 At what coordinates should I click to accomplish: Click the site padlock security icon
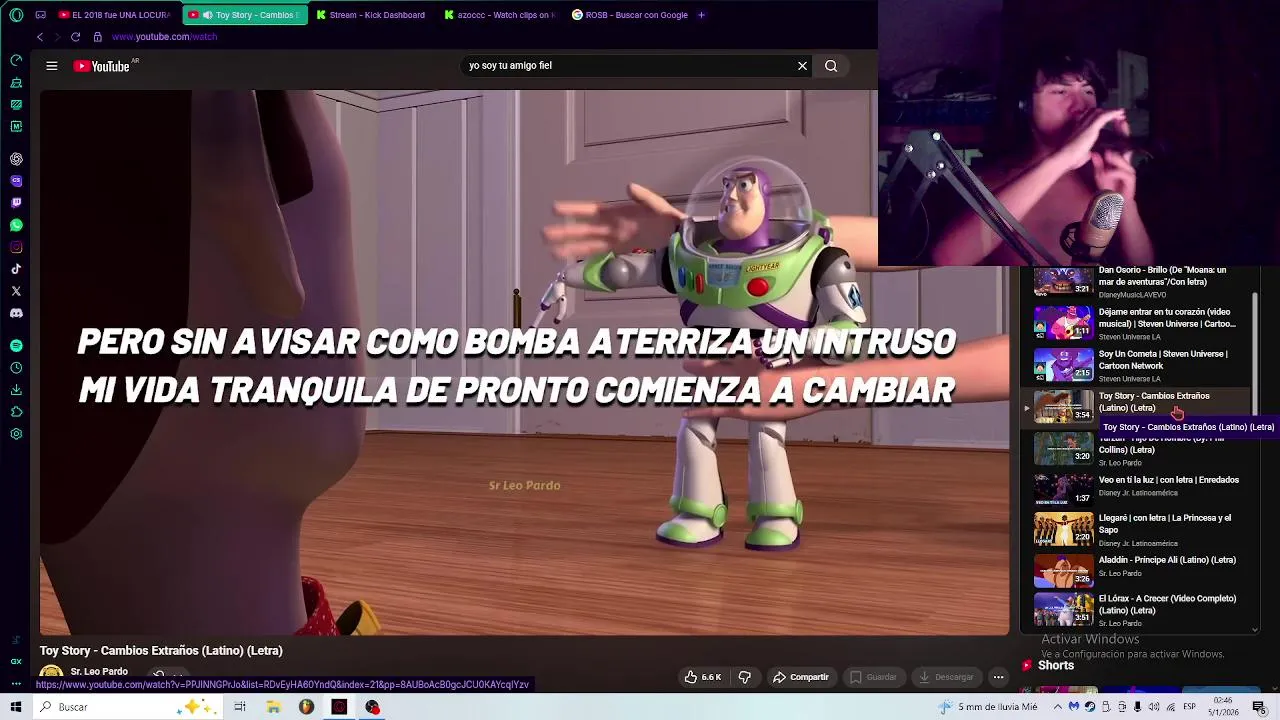(x=97, y=37)
